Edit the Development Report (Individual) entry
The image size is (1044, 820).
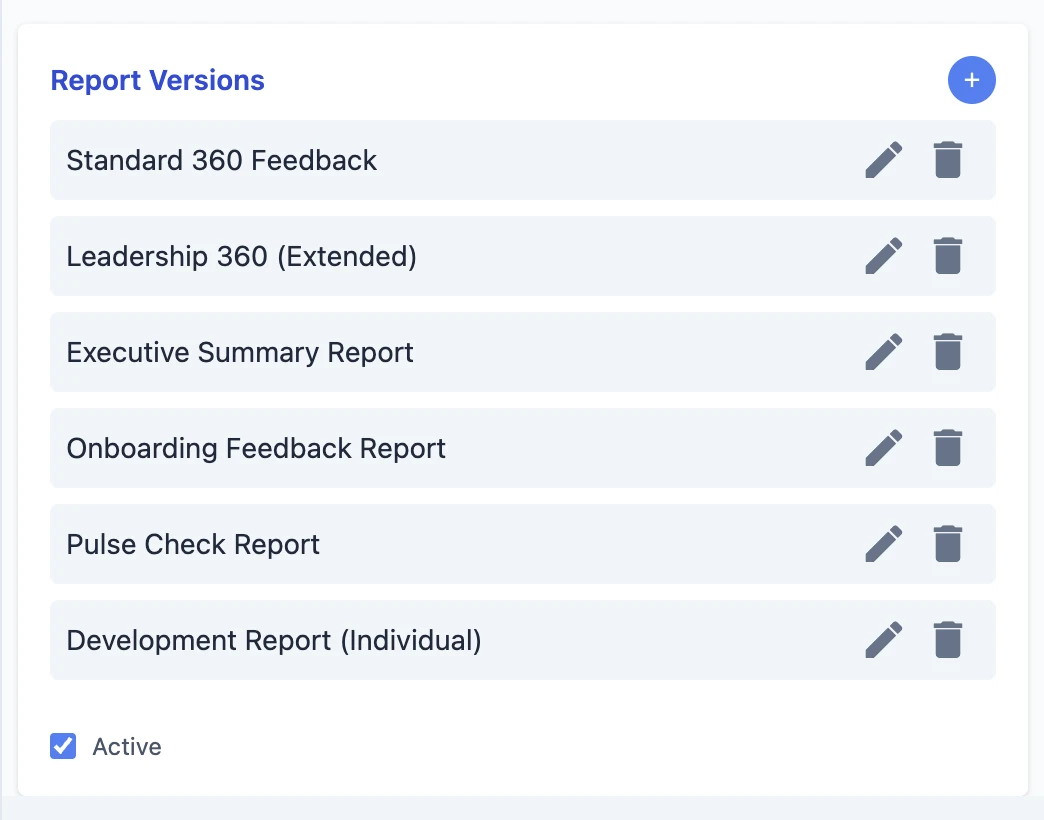click(883, 640)
